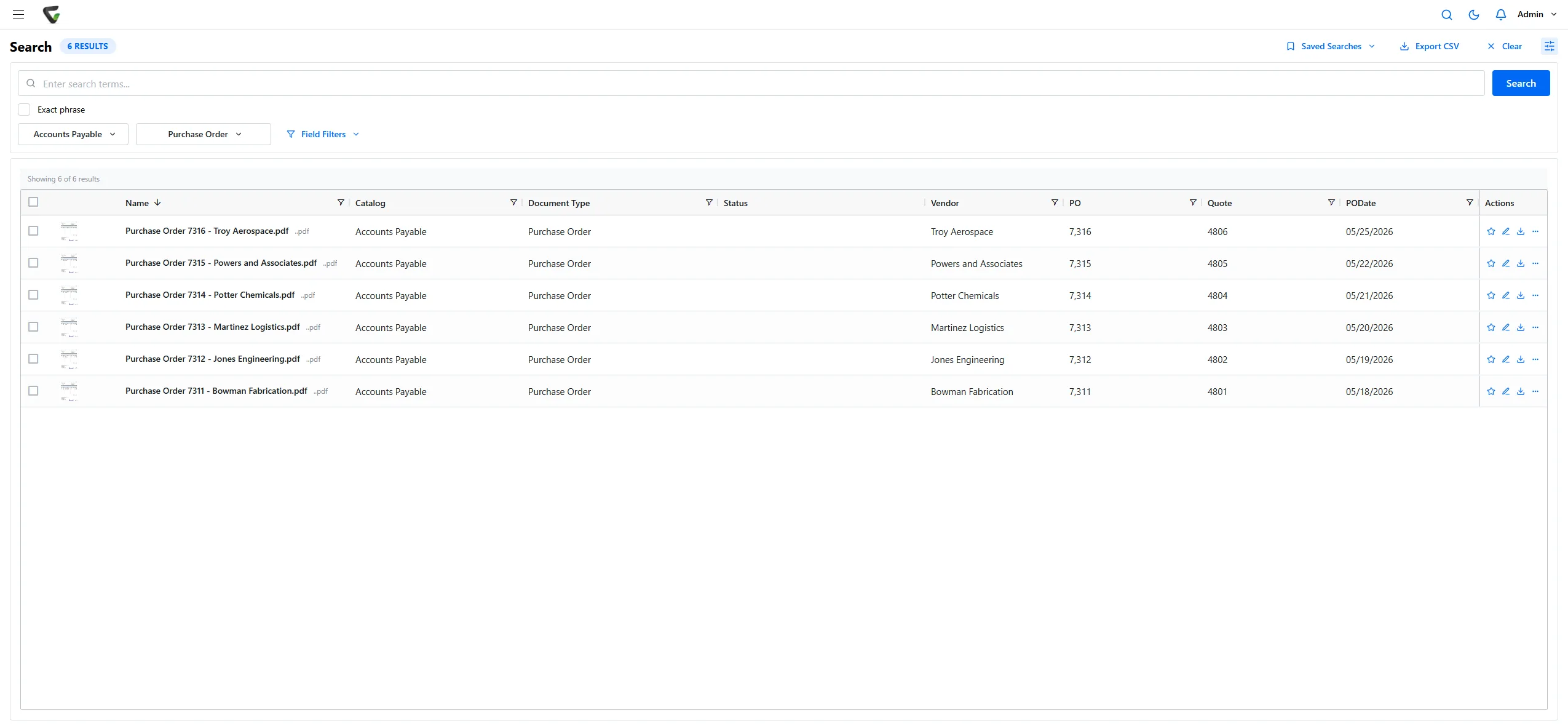Open more actions for Purchase Order 7313
Screen dimensions: 1568x726
point(1535,327)
